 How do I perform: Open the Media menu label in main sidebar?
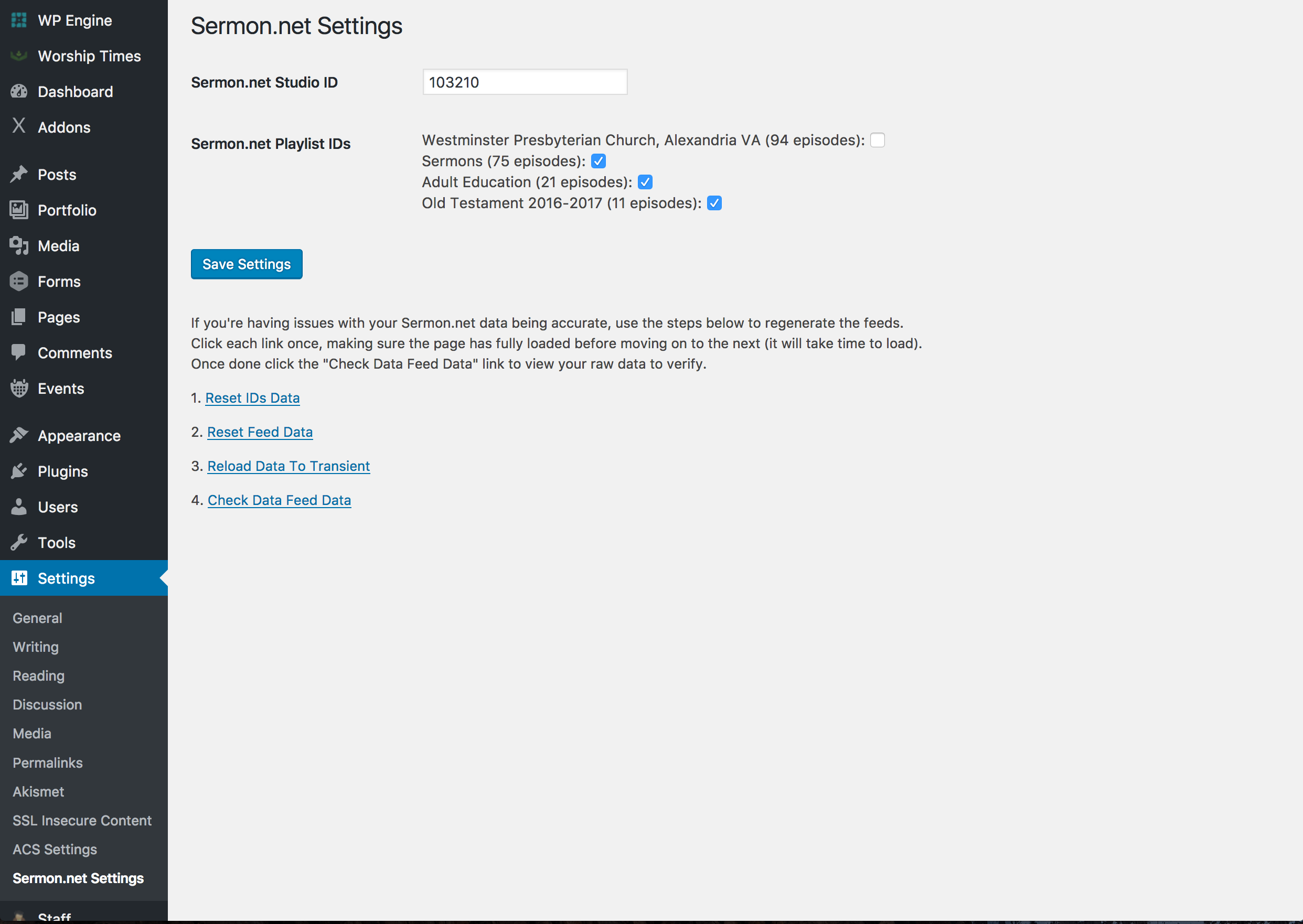coord(59,246)
